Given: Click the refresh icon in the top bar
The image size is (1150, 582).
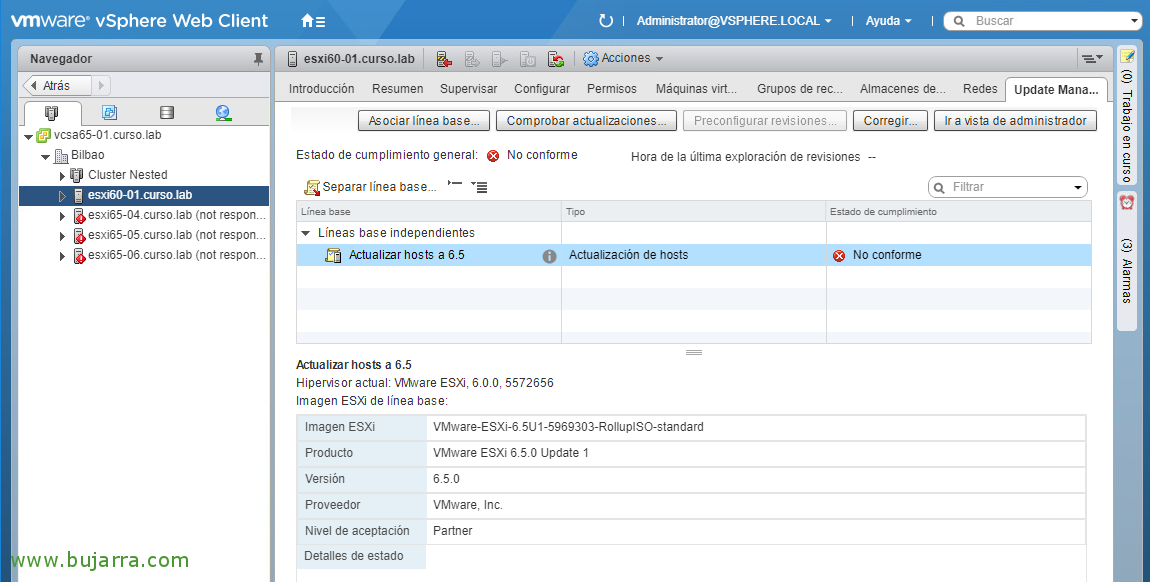Looking at the screenshot, I should point(606,21).
